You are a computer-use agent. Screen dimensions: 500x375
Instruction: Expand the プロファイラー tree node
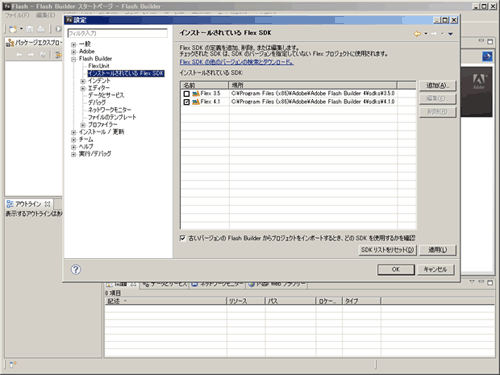tap(83, 125)
